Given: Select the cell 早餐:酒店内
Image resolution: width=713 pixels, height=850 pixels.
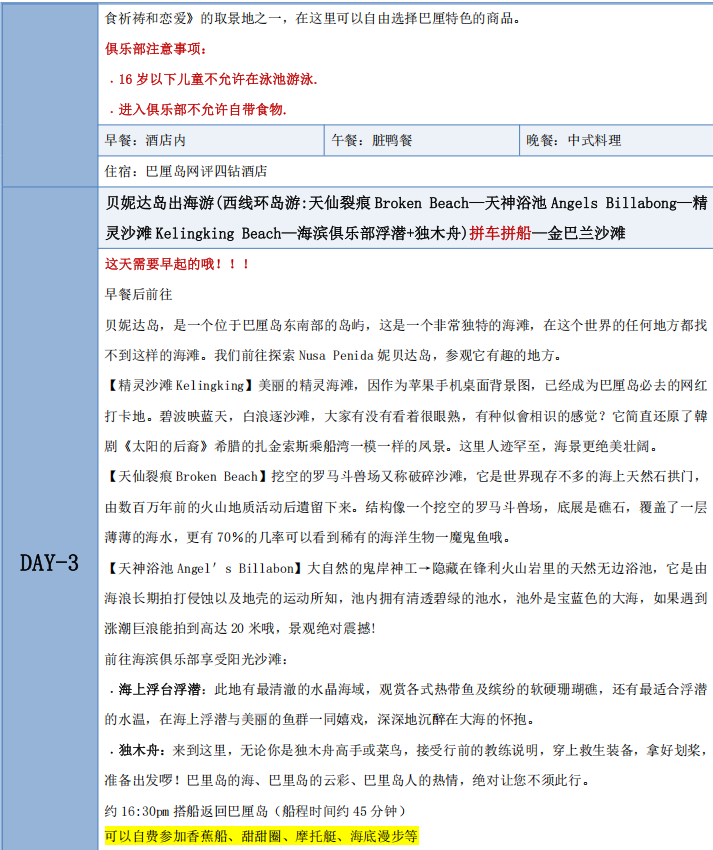Looking at the screenshot, I should coord(211,140).
